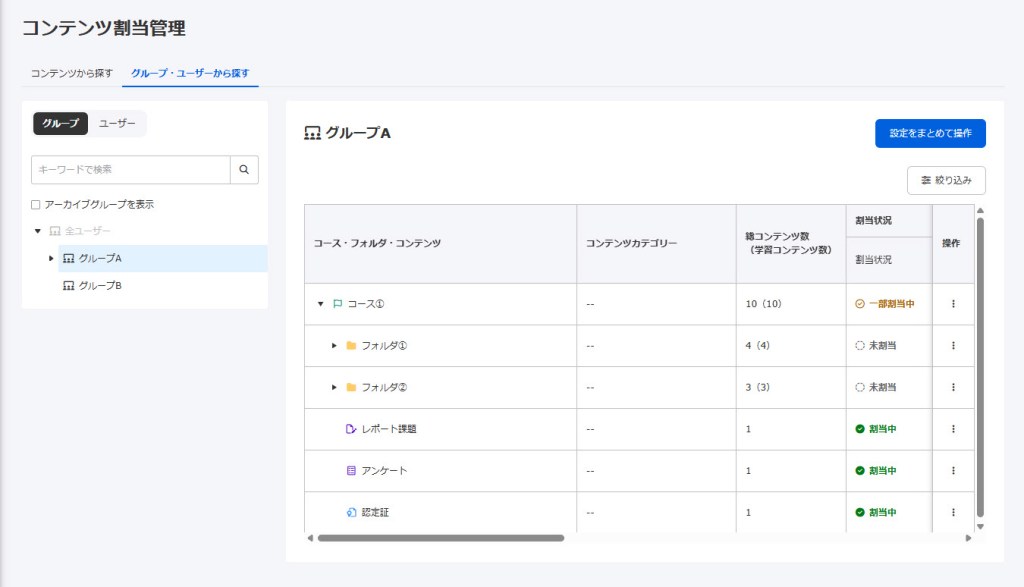Switch to the グループ toggle button
Screen dimensions: 1024x587
pyautogui.click(x=61, y=123)
